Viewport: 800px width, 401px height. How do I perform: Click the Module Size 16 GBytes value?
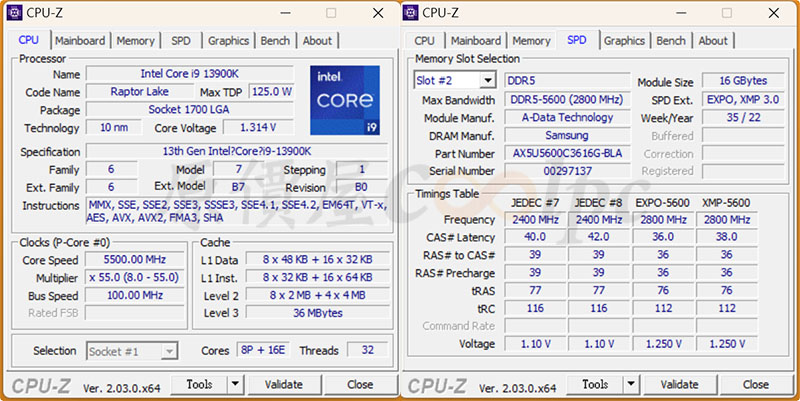(743, 81)
